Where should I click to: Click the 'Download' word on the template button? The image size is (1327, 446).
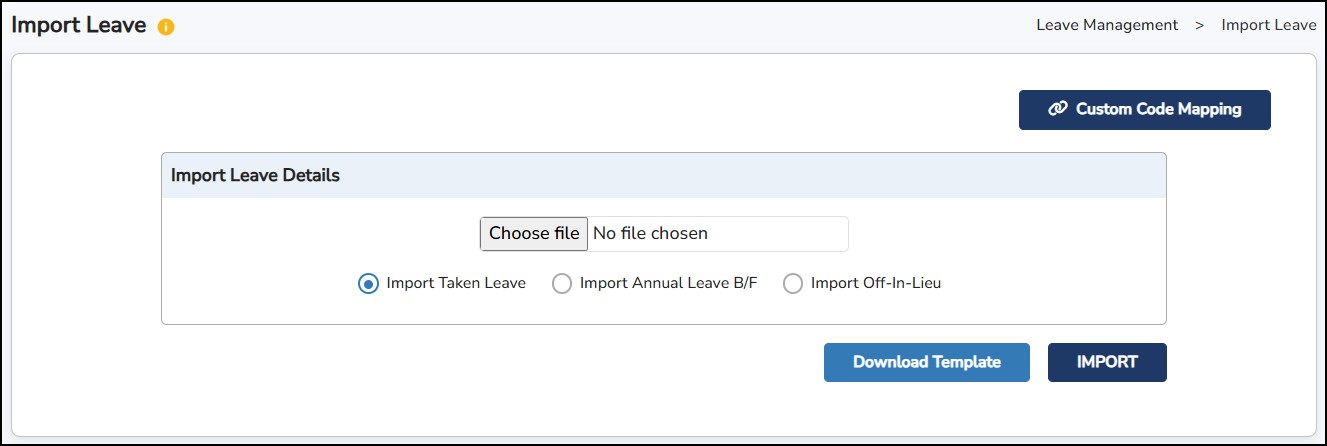tap(890, 362)
